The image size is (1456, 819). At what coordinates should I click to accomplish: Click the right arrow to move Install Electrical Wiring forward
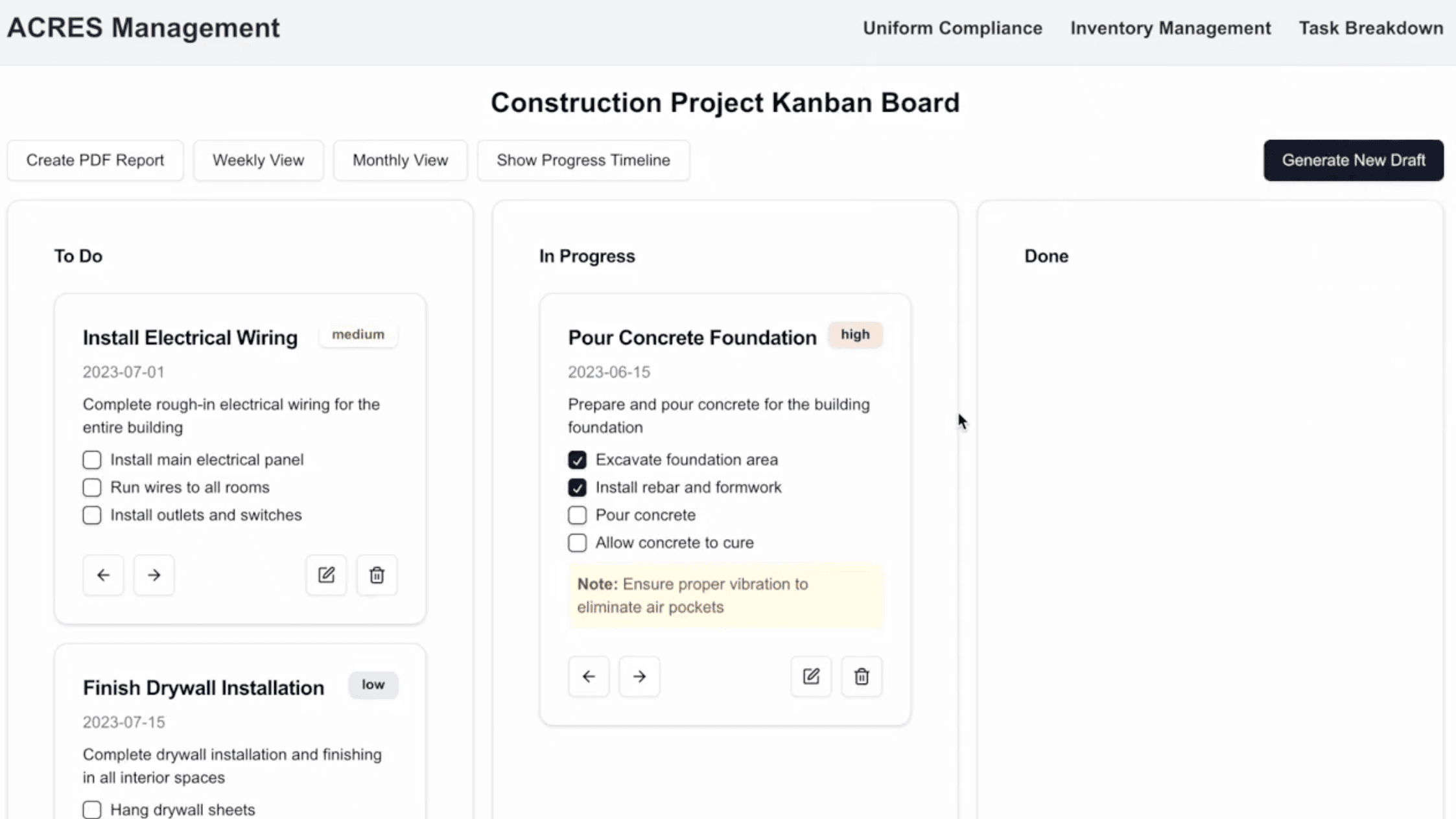tap(154, 575)
